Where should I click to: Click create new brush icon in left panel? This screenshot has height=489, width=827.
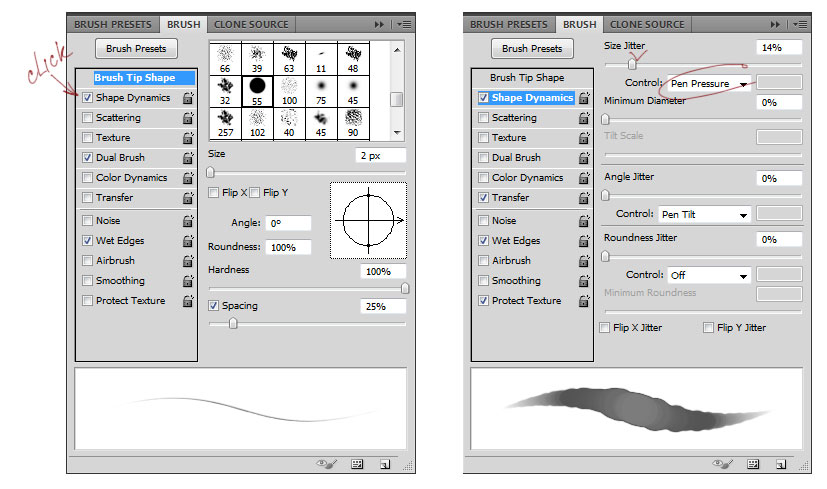(384, 464)
